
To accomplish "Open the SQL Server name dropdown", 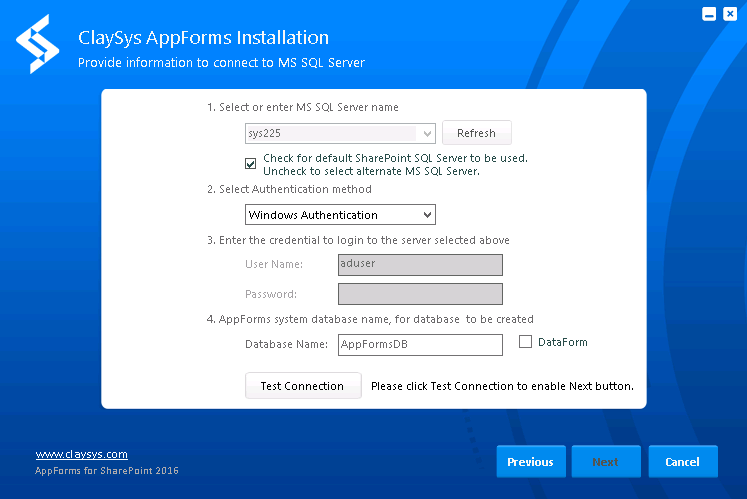I will (x=427, y=133).
